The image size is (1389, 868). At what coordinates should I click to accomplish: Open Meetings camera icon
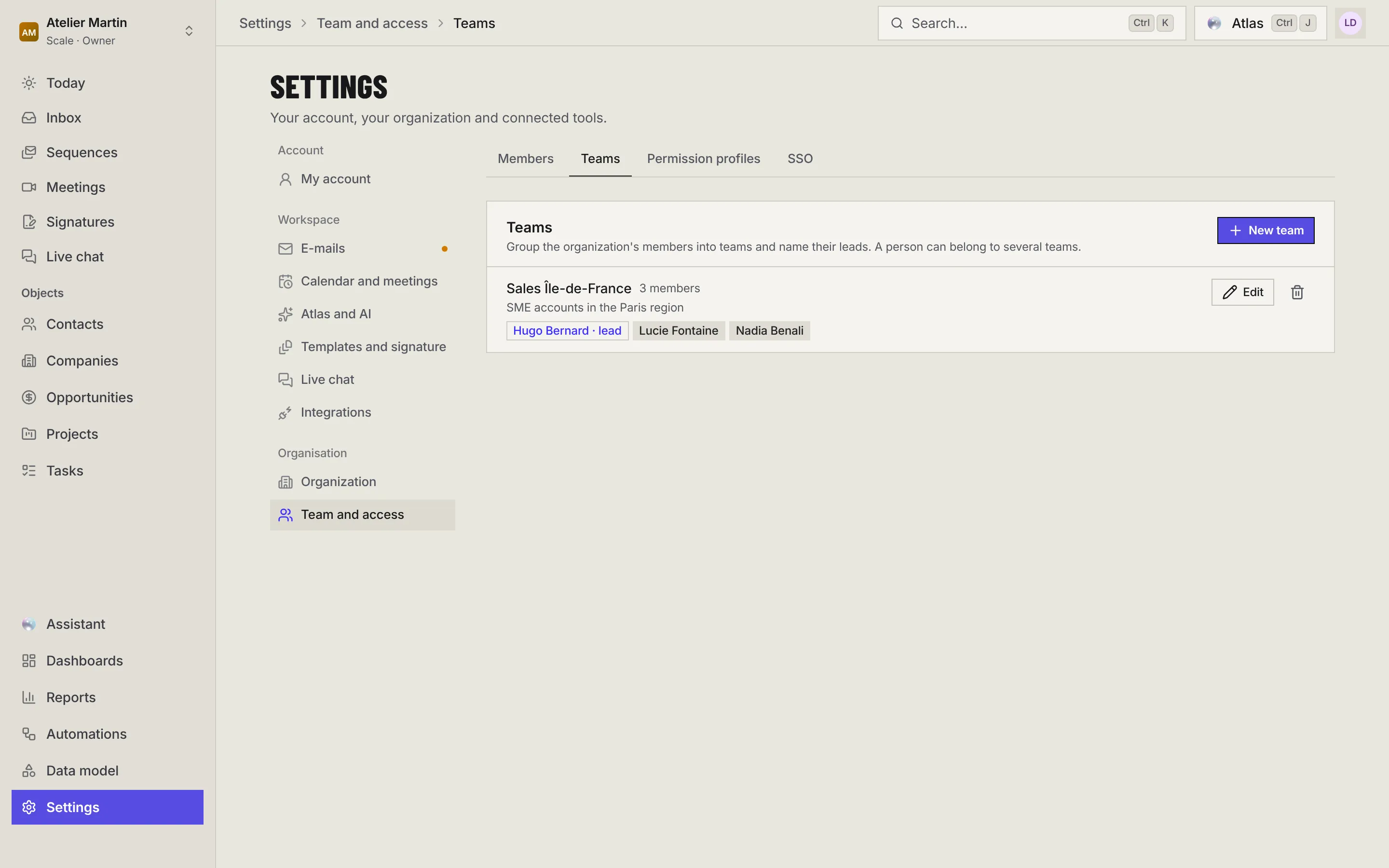(x=29, y=187)
